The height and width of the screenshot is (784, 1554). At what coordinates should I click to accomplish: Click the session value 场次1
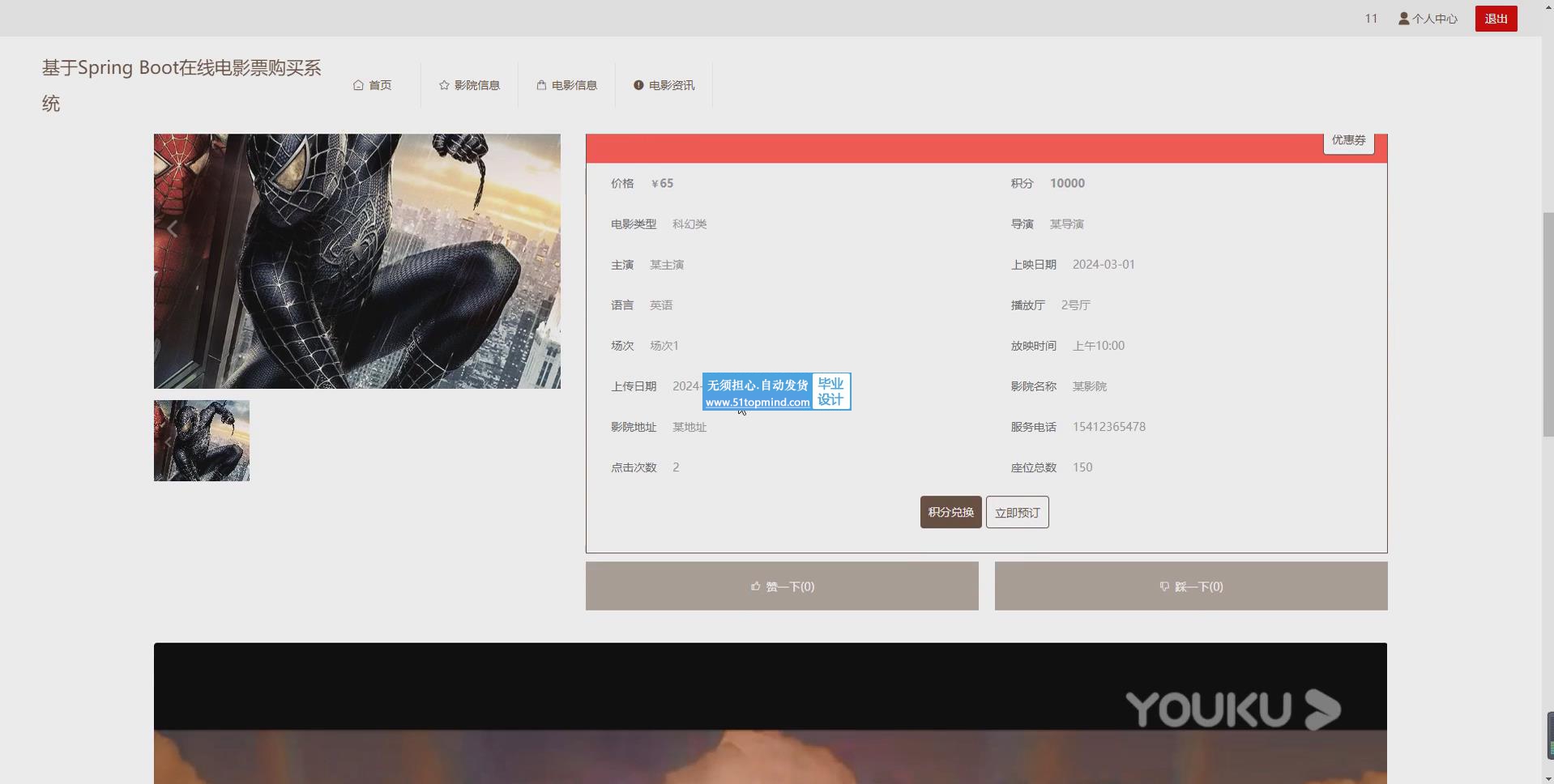[x=664, y=346]
